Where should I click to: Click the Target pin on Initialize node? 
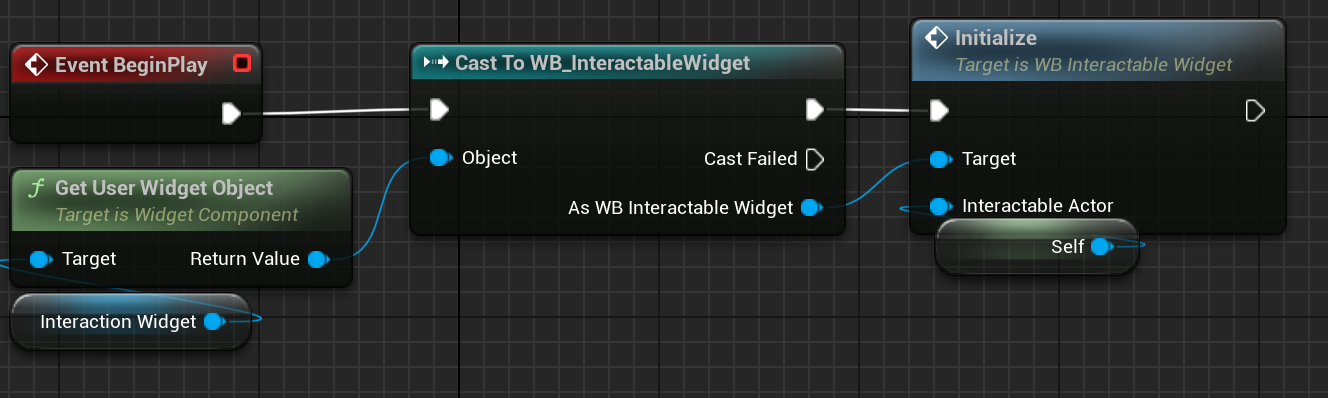(940, 159)
